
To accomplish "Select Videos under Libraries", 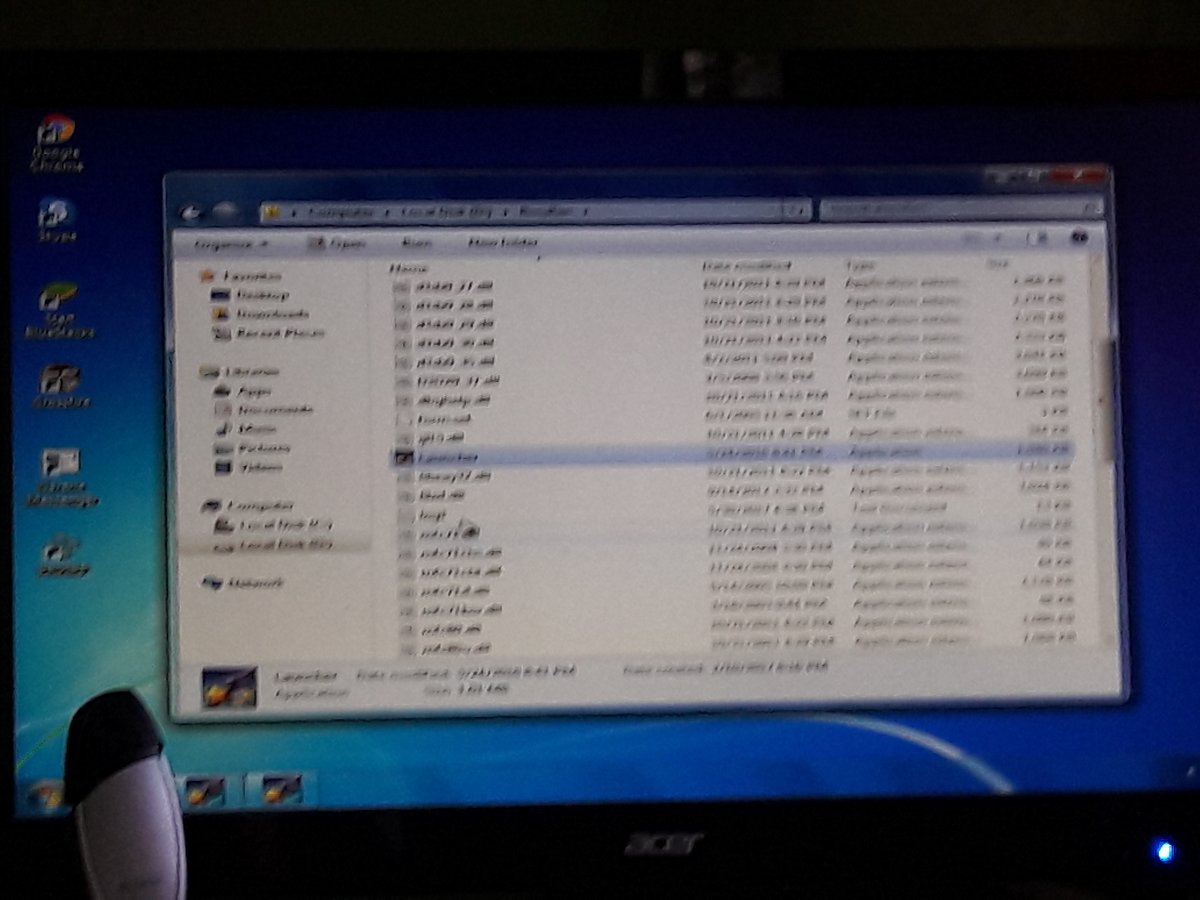I will pos(248,467).
